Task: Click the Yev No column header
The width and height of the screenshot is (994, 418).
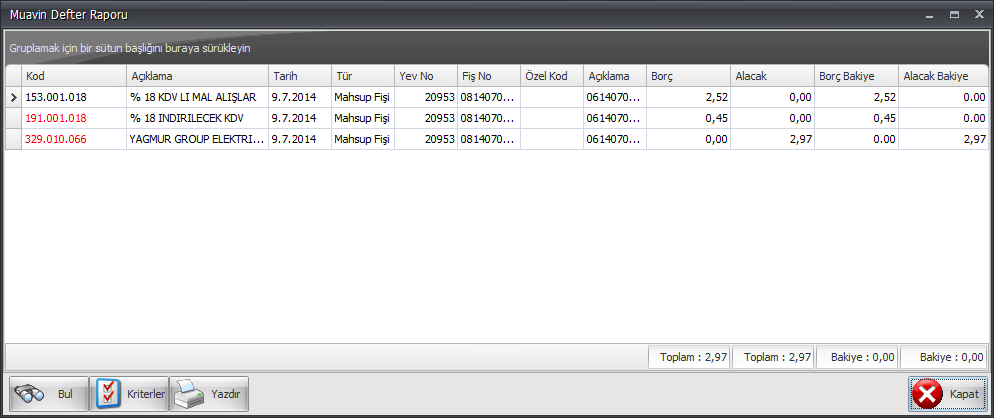Action: tap(426, 76)
